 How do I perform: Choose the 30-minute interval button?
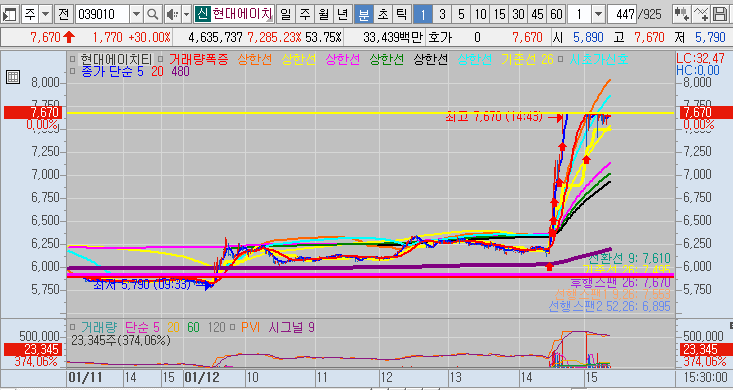pyautogui.click(x=518, y=14)
